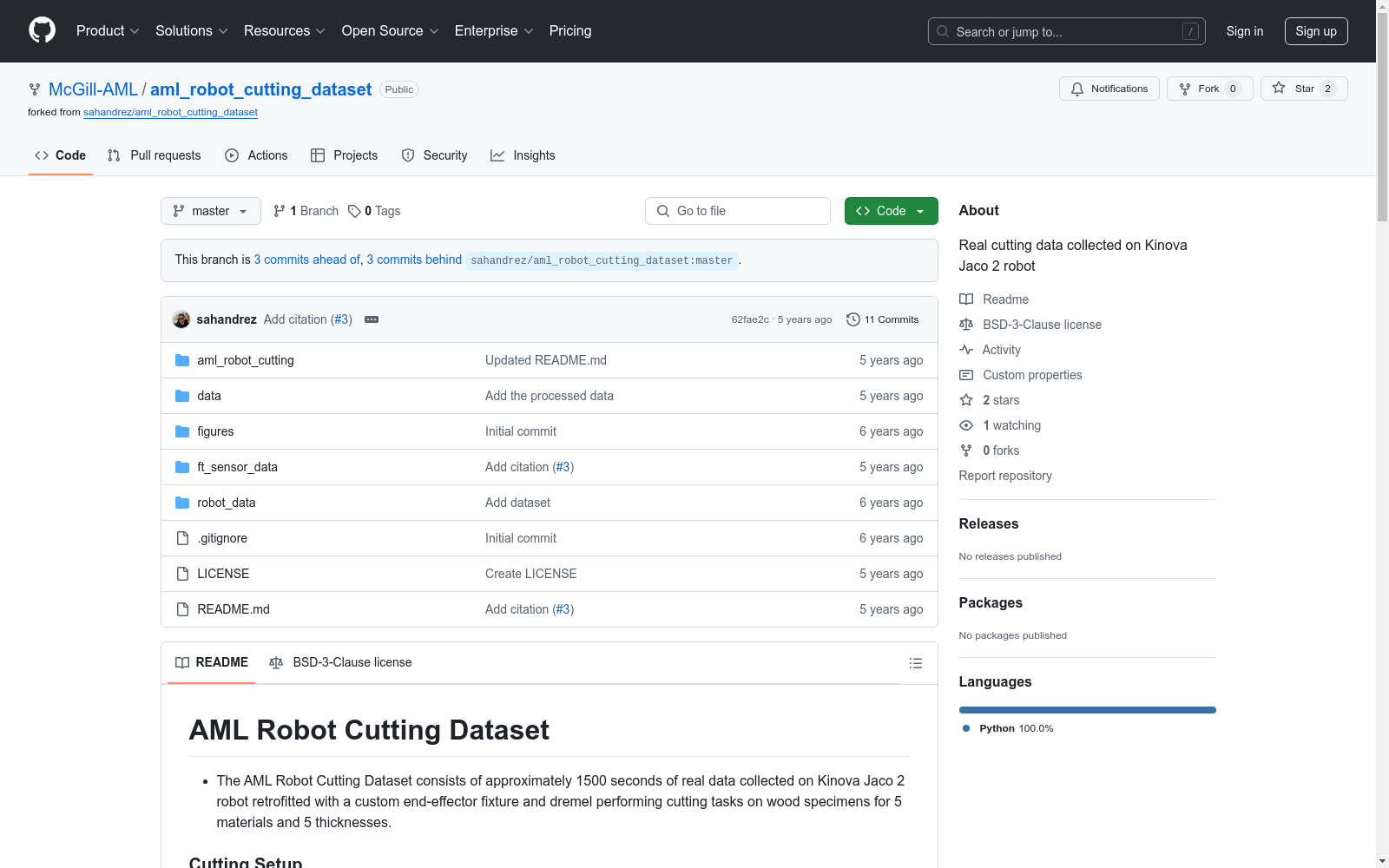Click the history clock icon by Commits
This screenshot has height=868, width=1389.
pos(853,319)
